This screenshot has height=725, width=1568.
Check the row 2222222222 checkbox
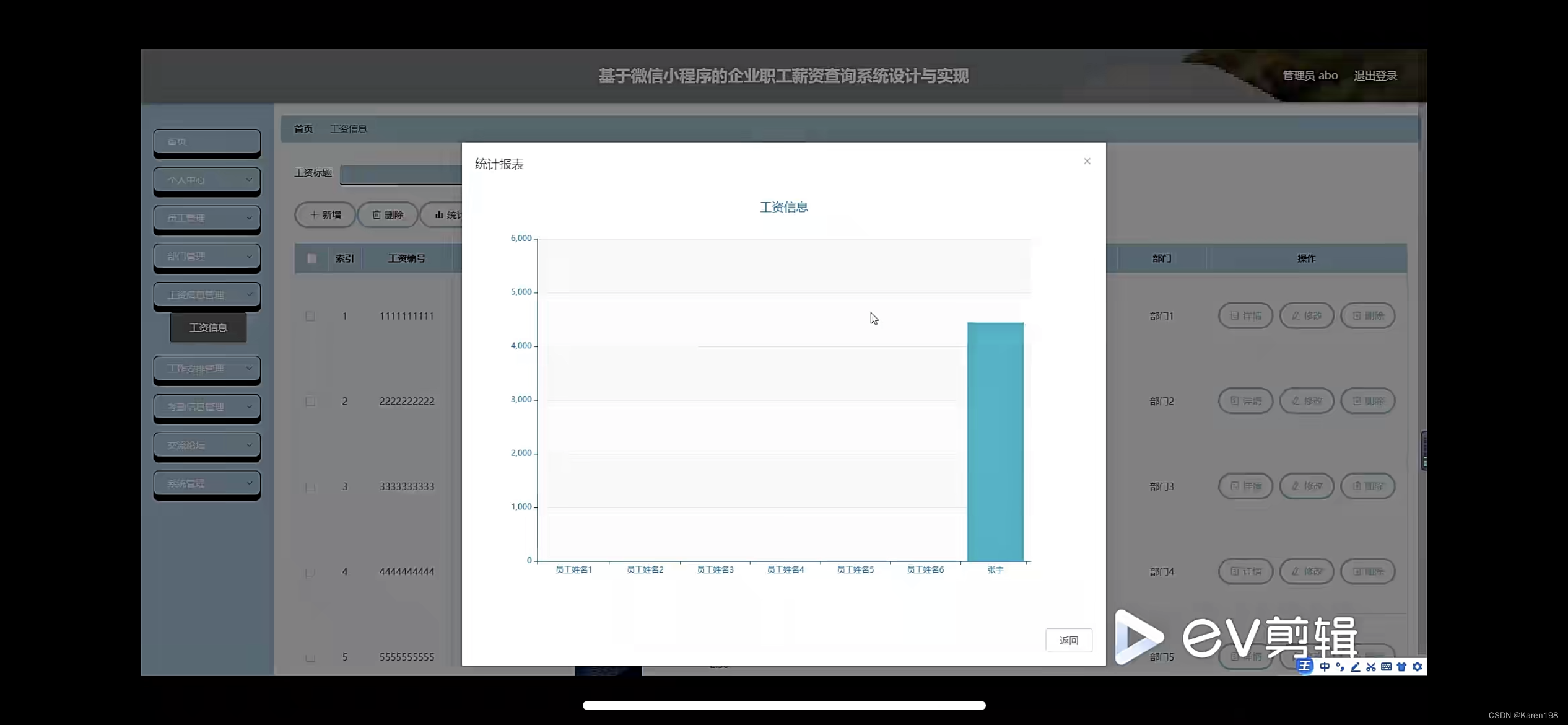310,402
